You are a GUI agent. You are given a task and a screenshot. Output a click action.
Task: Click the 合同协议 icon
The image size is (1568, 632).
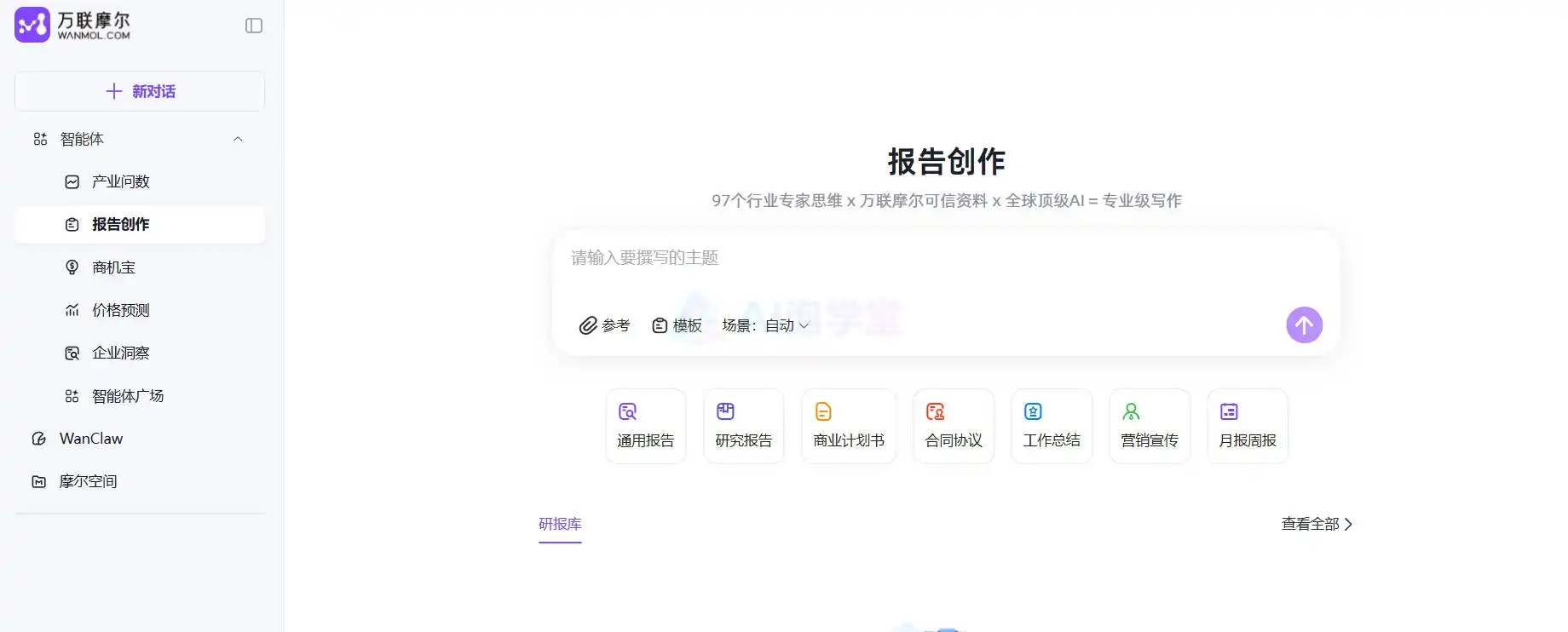pyautogui.click(x=935, y=411)
